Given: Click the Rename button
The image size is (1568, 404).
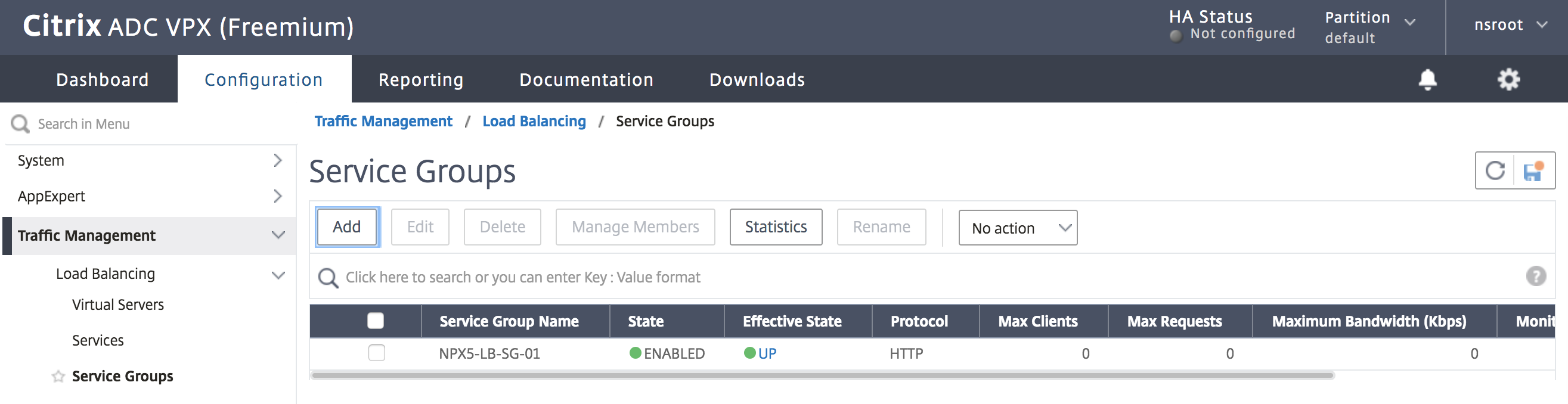Looking at the screenshot, I should coord(881,227).
